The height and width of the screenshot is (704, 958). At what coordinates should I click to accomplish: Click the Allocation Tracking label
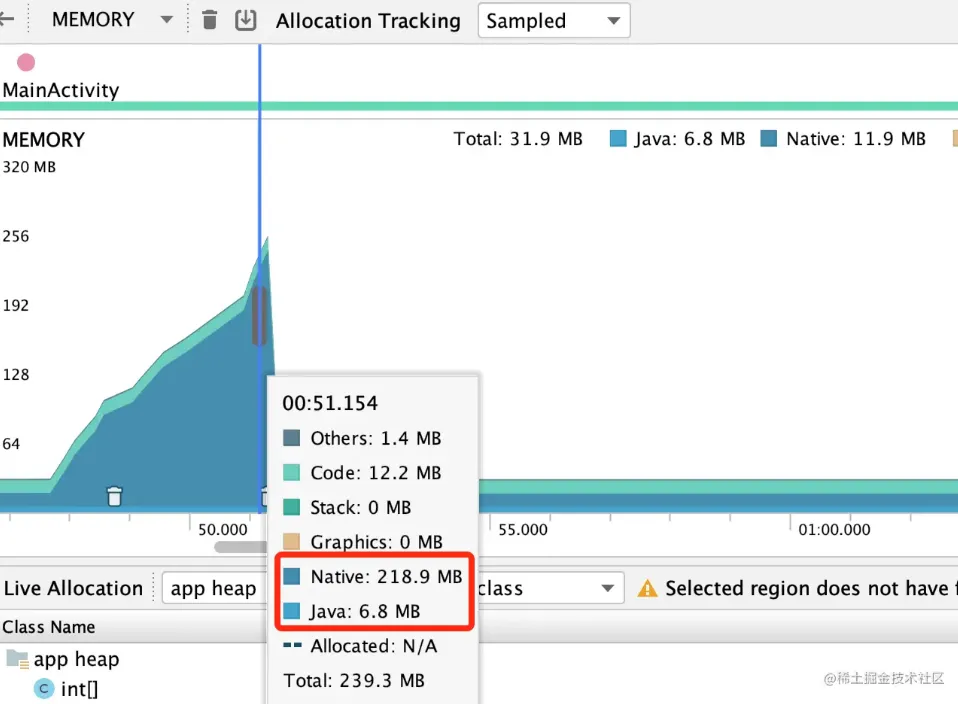[368, 21]
